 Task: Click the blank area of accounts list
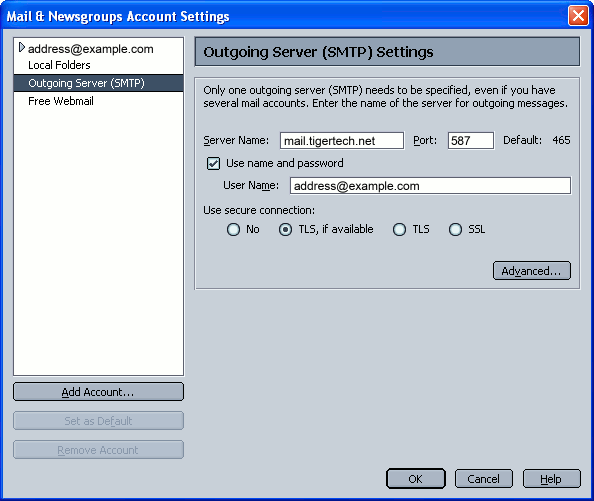pyautogui.click(x=98, y=242)
